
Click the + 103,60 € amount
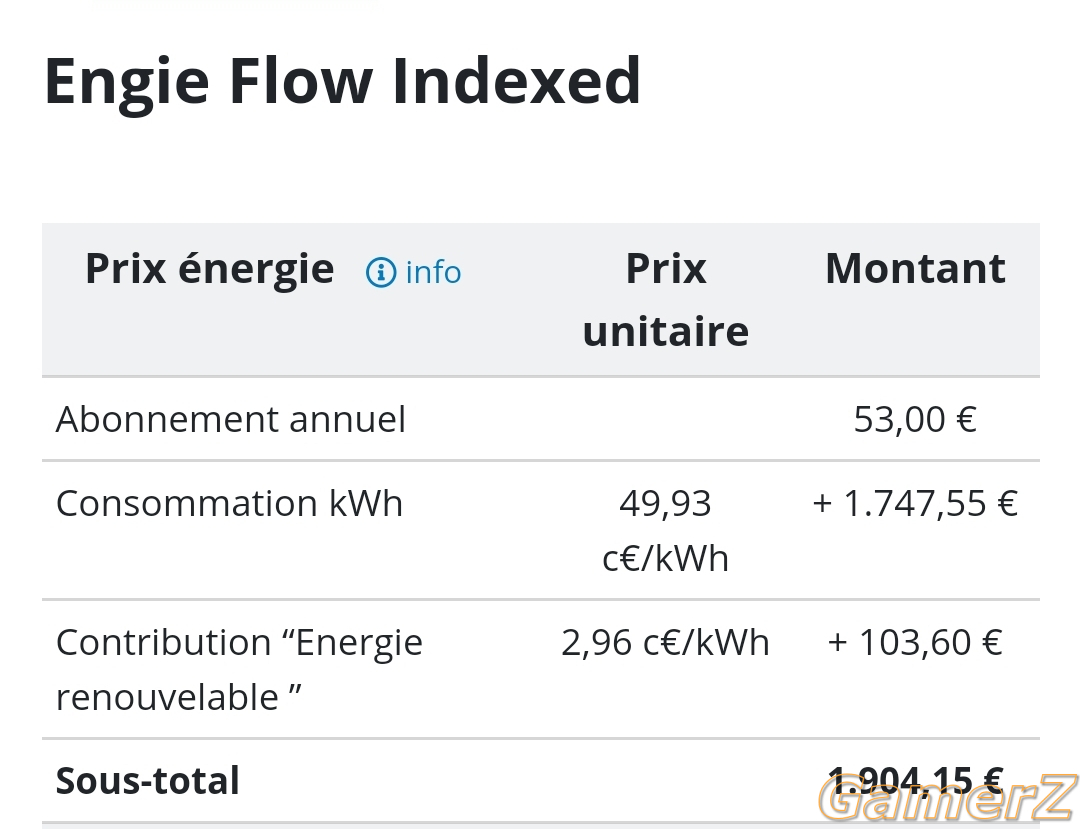click(x=915, y=642)
